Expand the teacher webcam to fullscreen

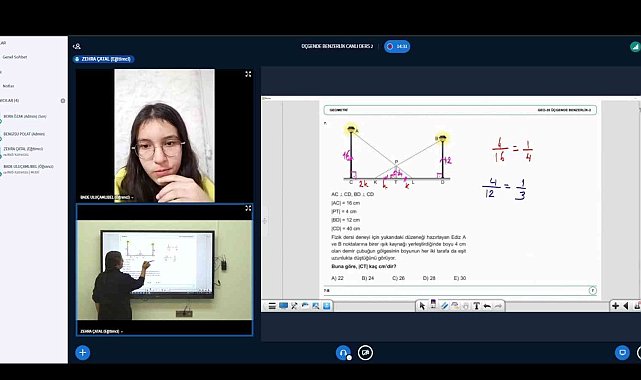[248, 208]
